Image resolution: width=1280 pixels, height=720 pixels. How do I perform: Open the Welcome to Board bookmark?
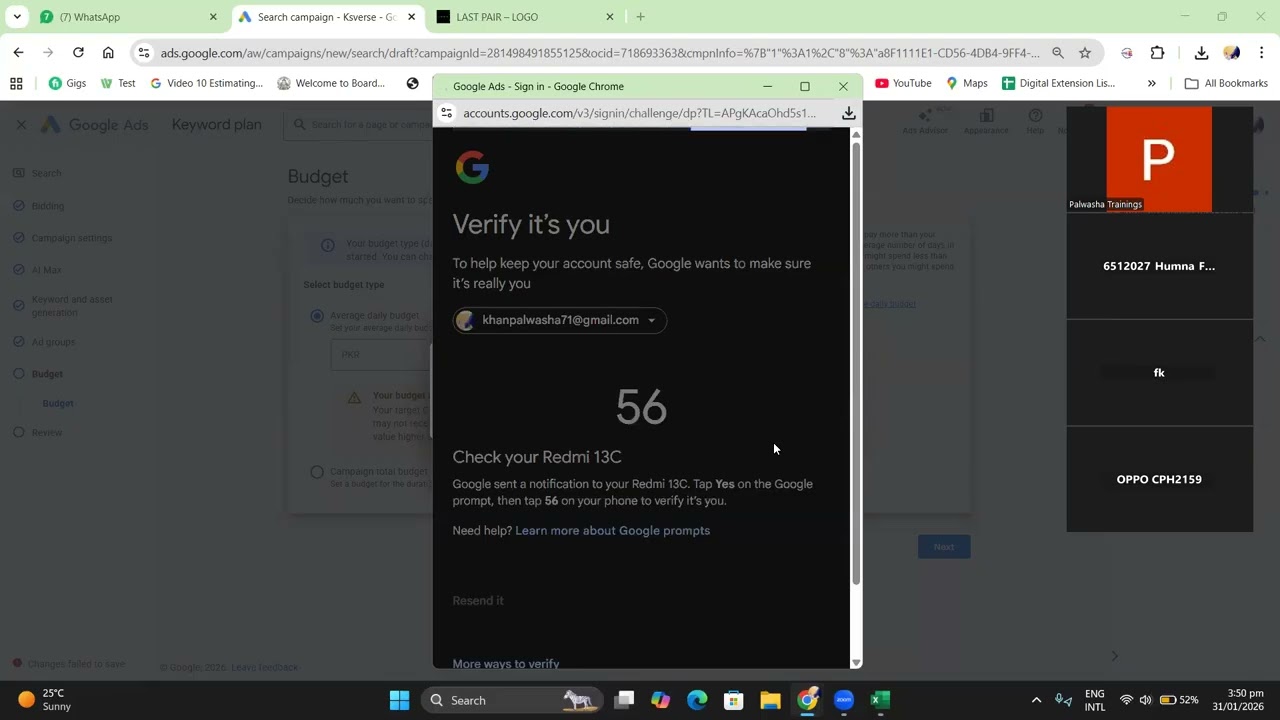click(331, 83)
